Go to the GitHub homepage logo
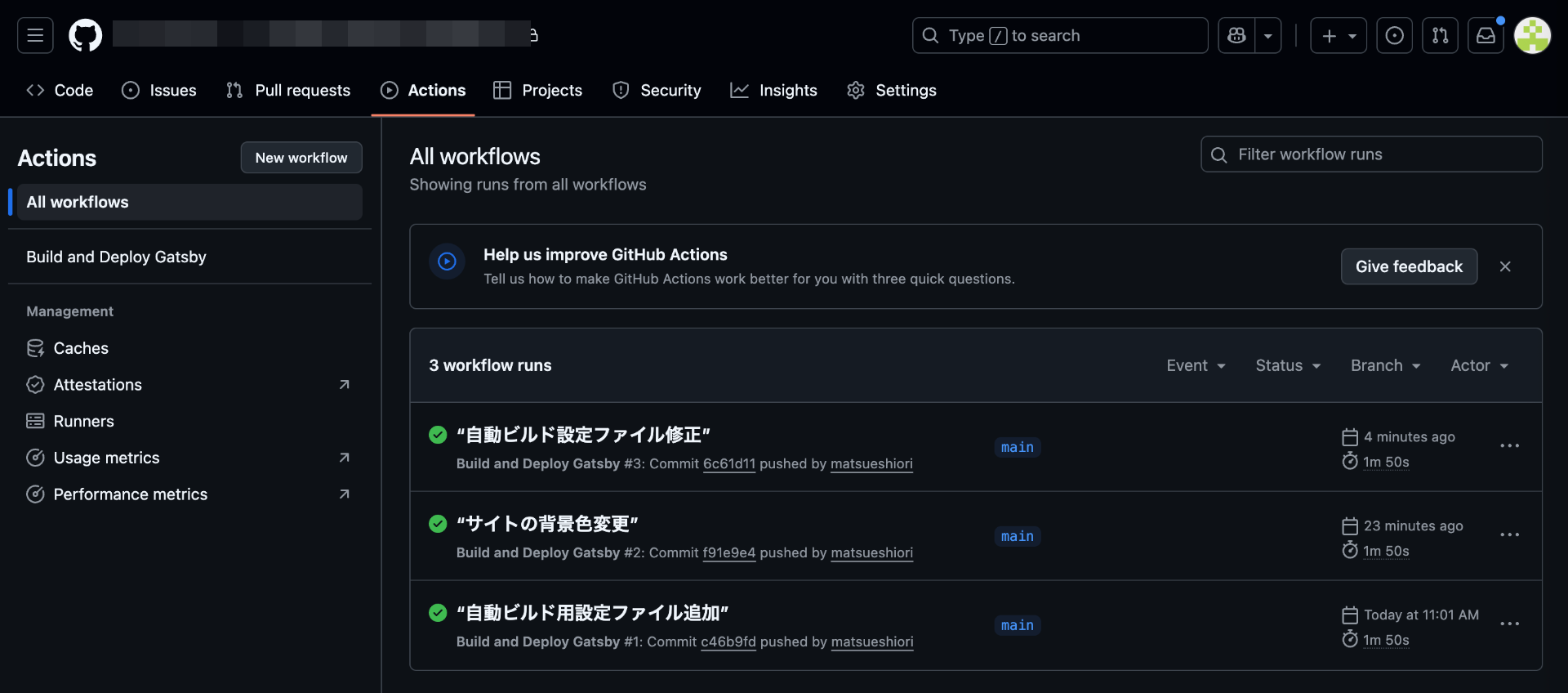Image resolution: width=1568 pixels, height=693 pixels. [85, 35]
